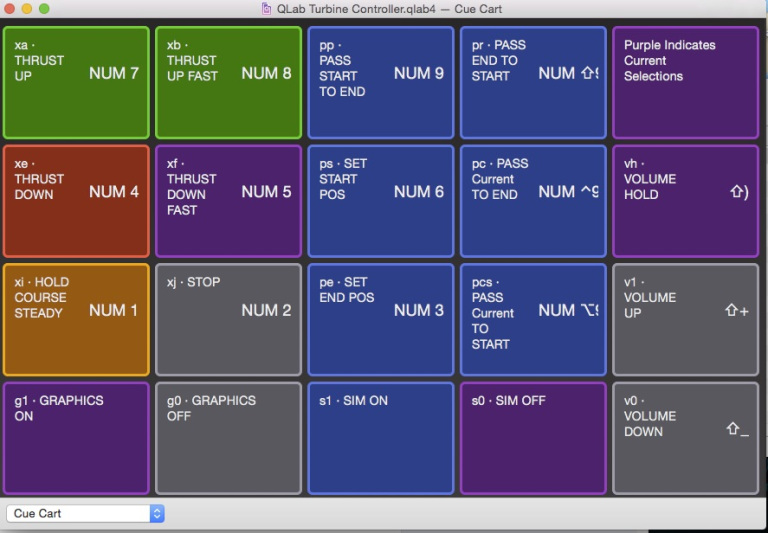Click the QLab document icon in title bar
This screenshot has width=768, height=533.
coord(266,9)
